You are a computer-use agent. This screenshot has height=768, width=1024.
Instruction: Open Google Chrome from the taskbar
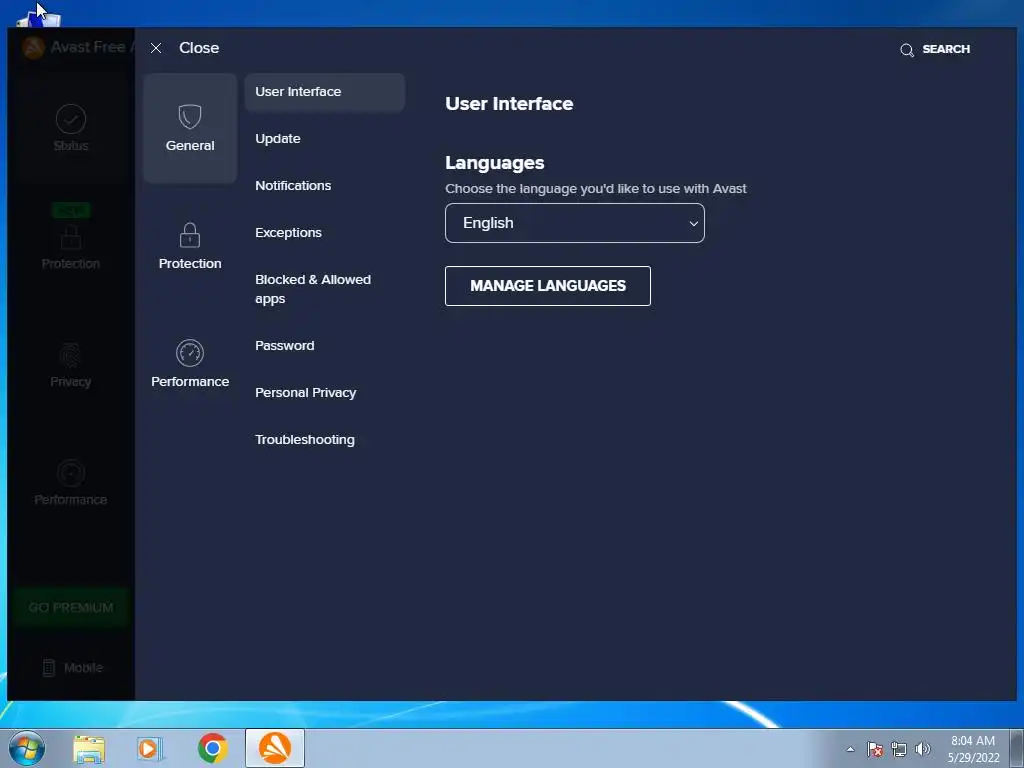(212, 749)
